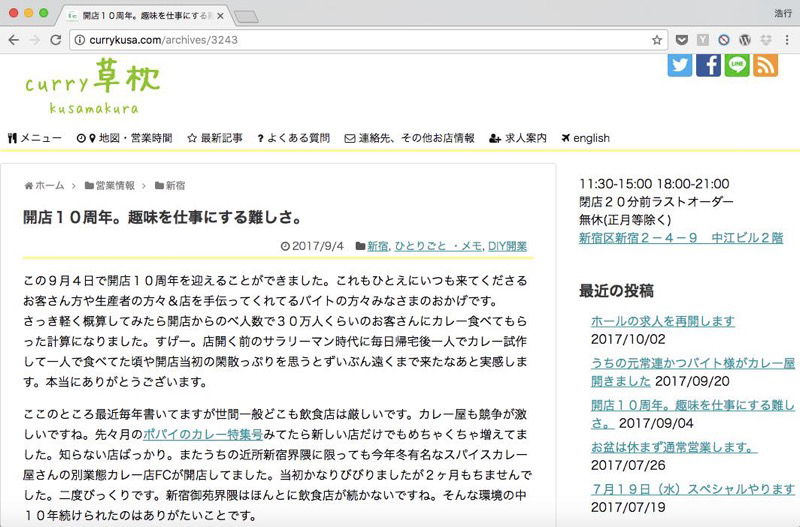Click the 2017/10/02 date text
Image resolution: width=800 pixels, height=527 pixels.
[x=628, y=339]
